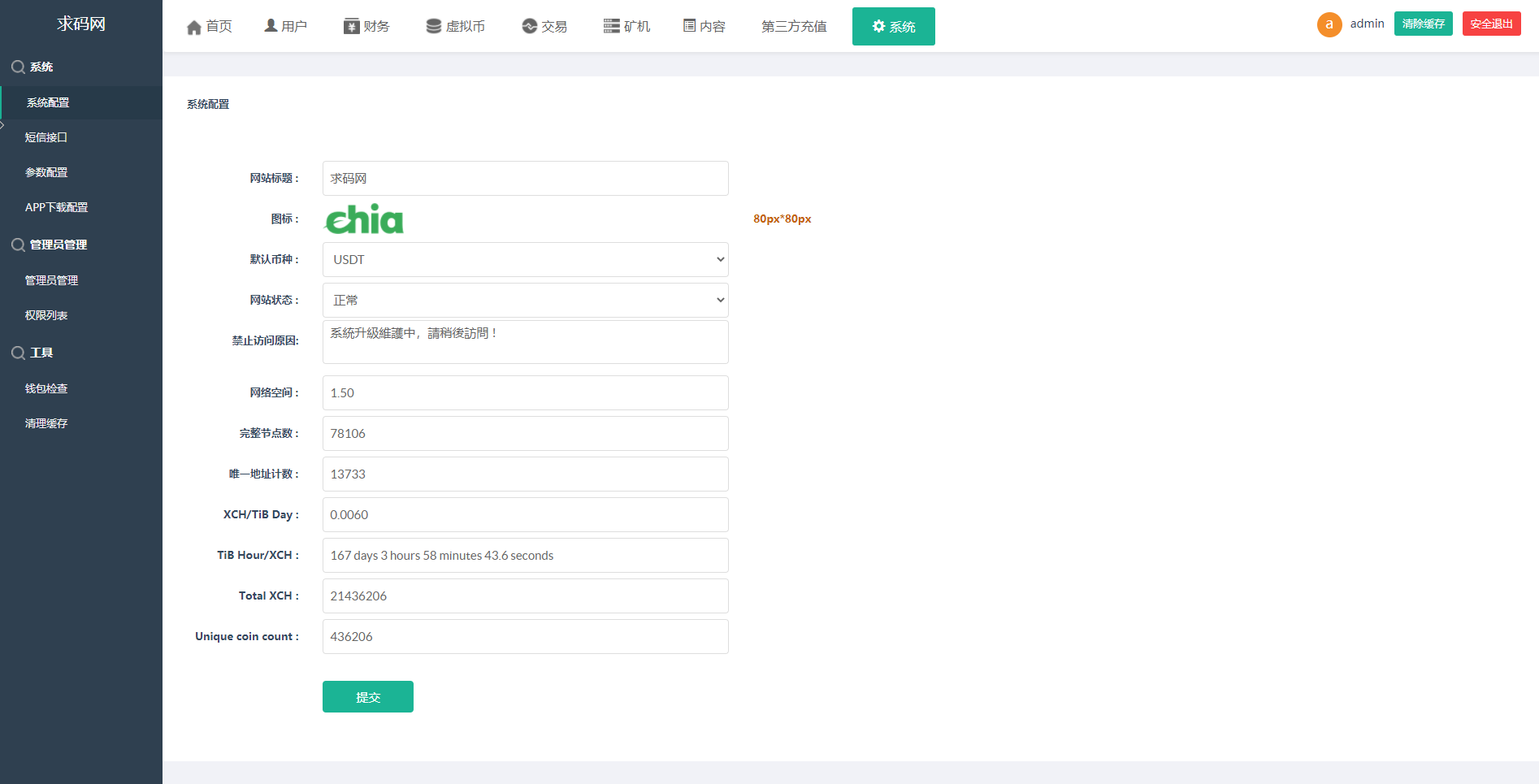Click the magnifier icon beside 系统 section
Image resolution: width=1539 pixels, height=784 pixels.
tap(18, 67)
